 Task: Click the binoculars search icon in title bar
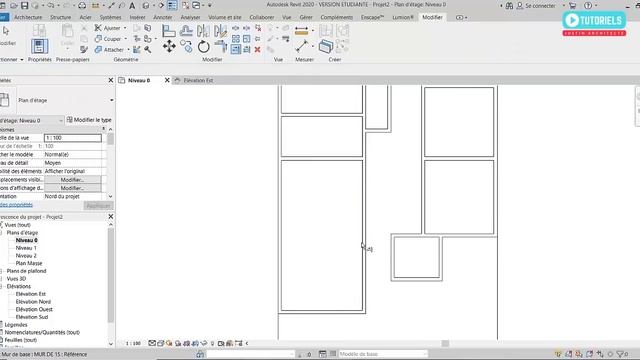pos(509,6)
